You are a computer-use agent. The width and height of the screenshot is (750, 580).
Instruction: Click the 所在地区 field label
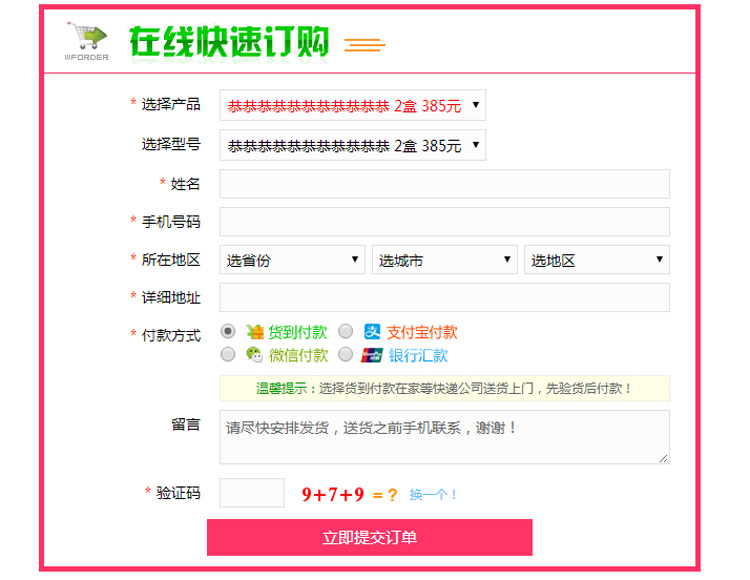(171, 260)
